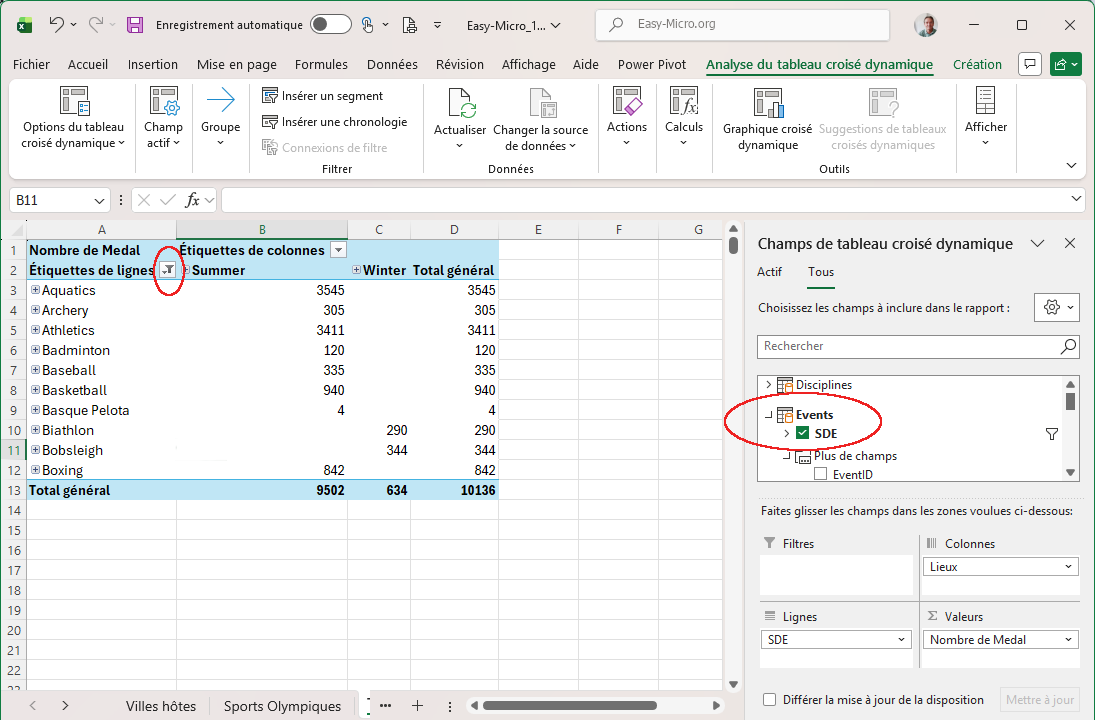The image size is (1095, 720).
Task: Open the Insertion ribbon tab
Action: [x=152, y=65]
